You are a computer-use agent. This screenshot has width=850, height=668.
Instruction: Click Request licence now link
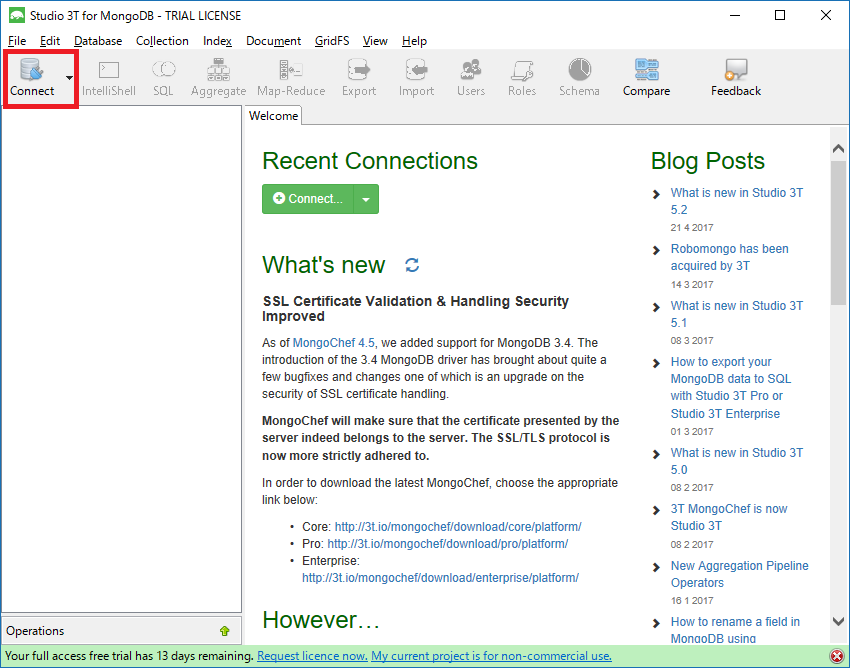coord(312,656)
